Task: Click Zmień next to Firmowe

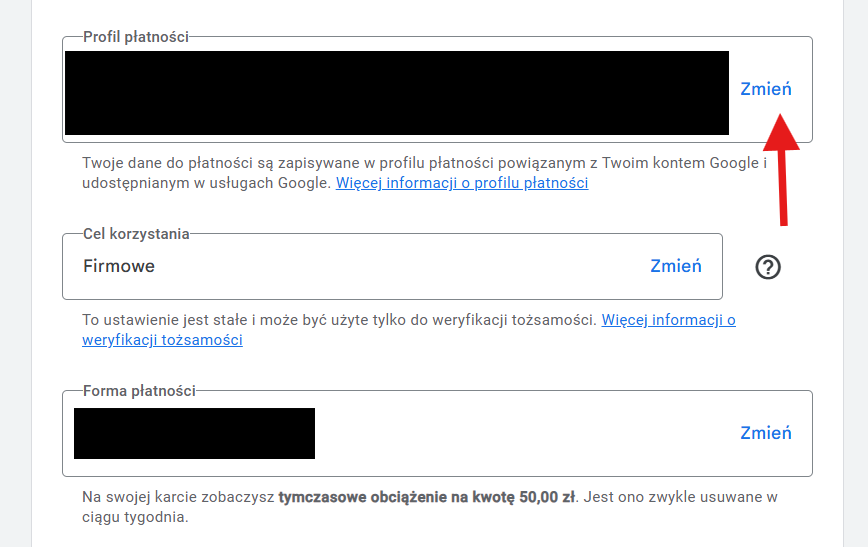Action: tap(676, 266)
